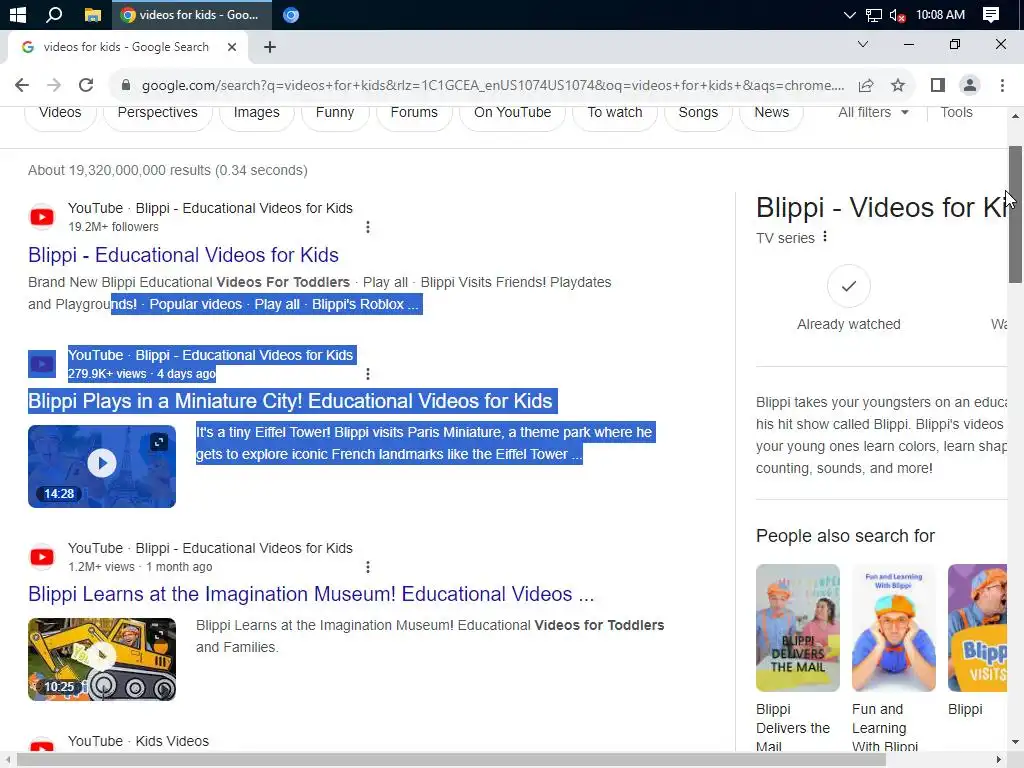Toggle the browser side panel
1024x768 pixels.
938,85
